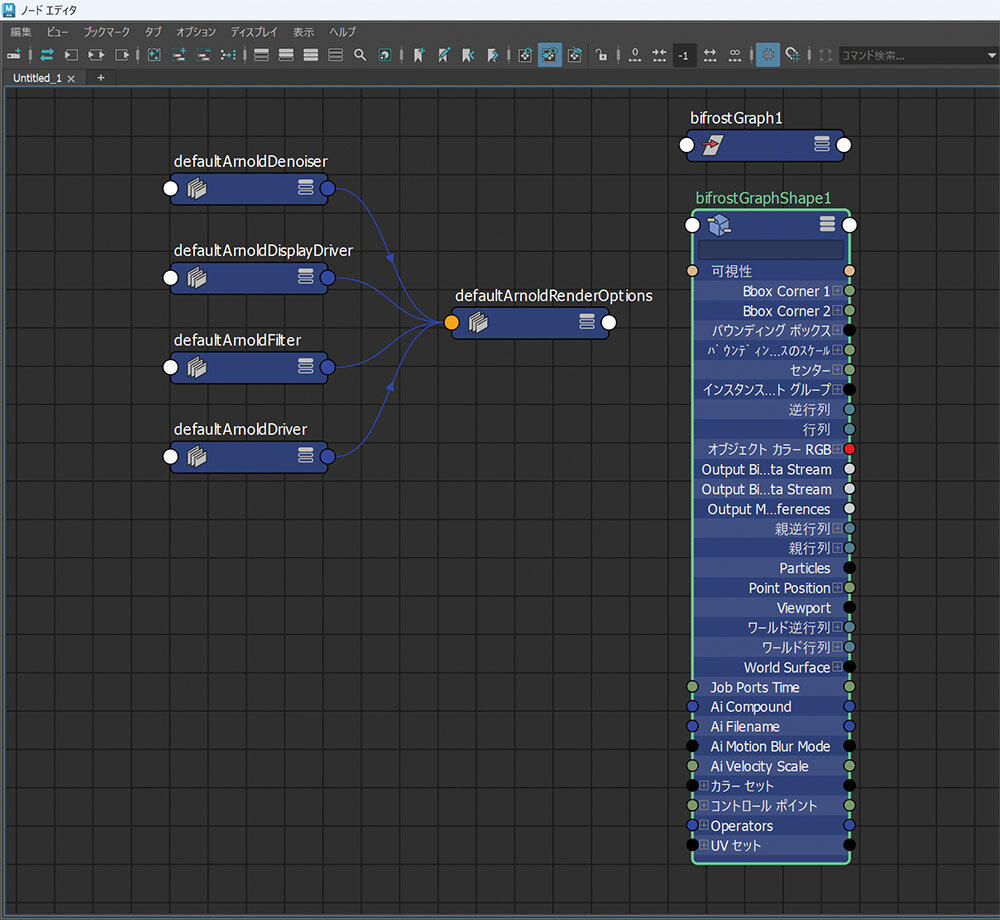Open the ディスプレイ menu
Viewport: 1000px width, 920px height.
254,32
